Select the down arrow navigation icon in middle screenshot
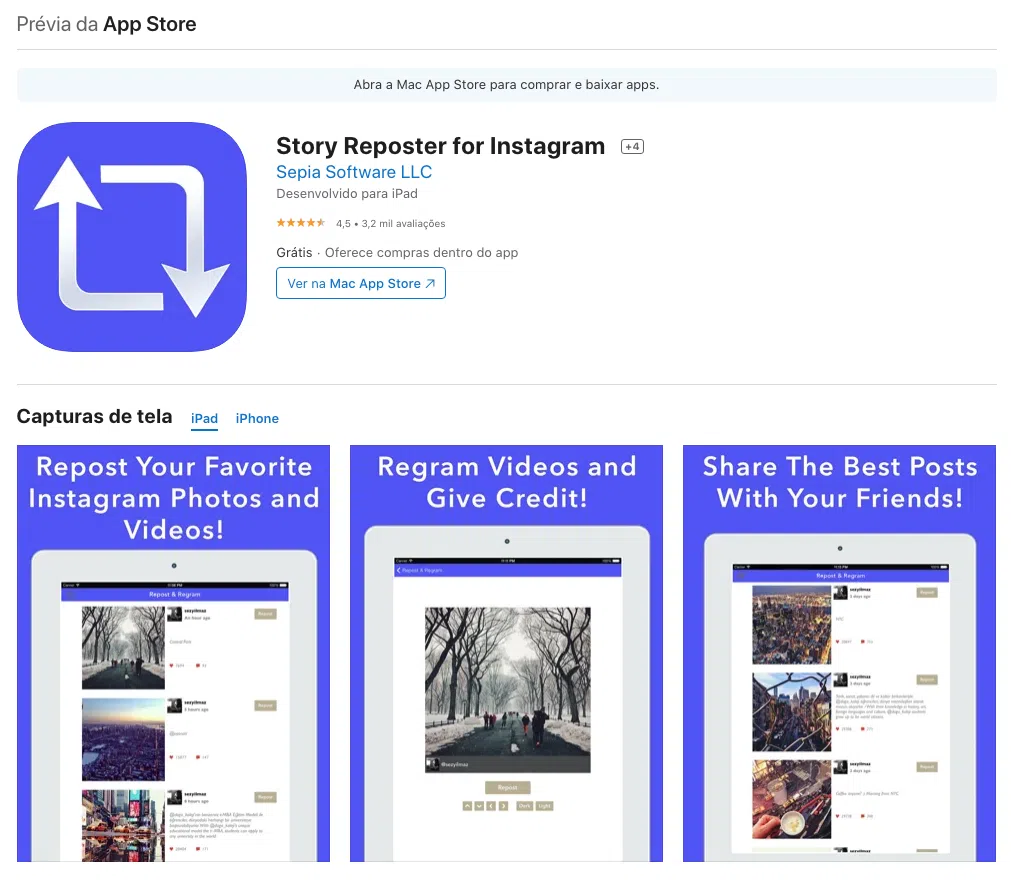This screenshot has height=883, width=1011. click(479, 806)
